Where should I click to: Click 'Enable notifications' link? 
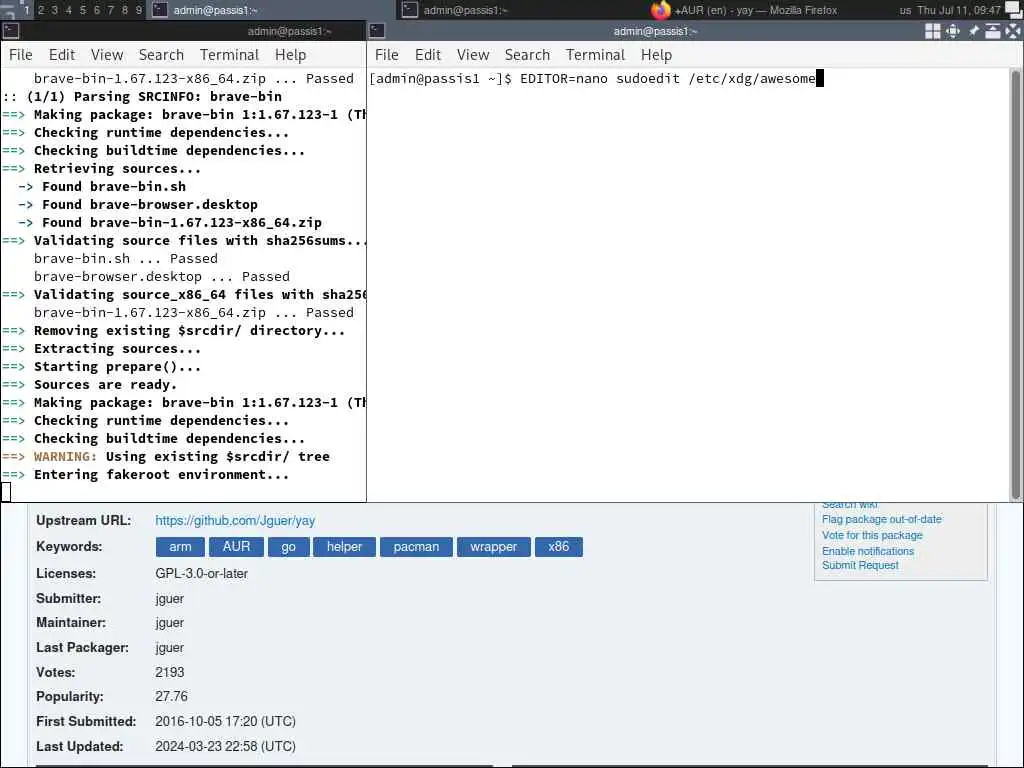pyautogui.click(x=868, y=551)
